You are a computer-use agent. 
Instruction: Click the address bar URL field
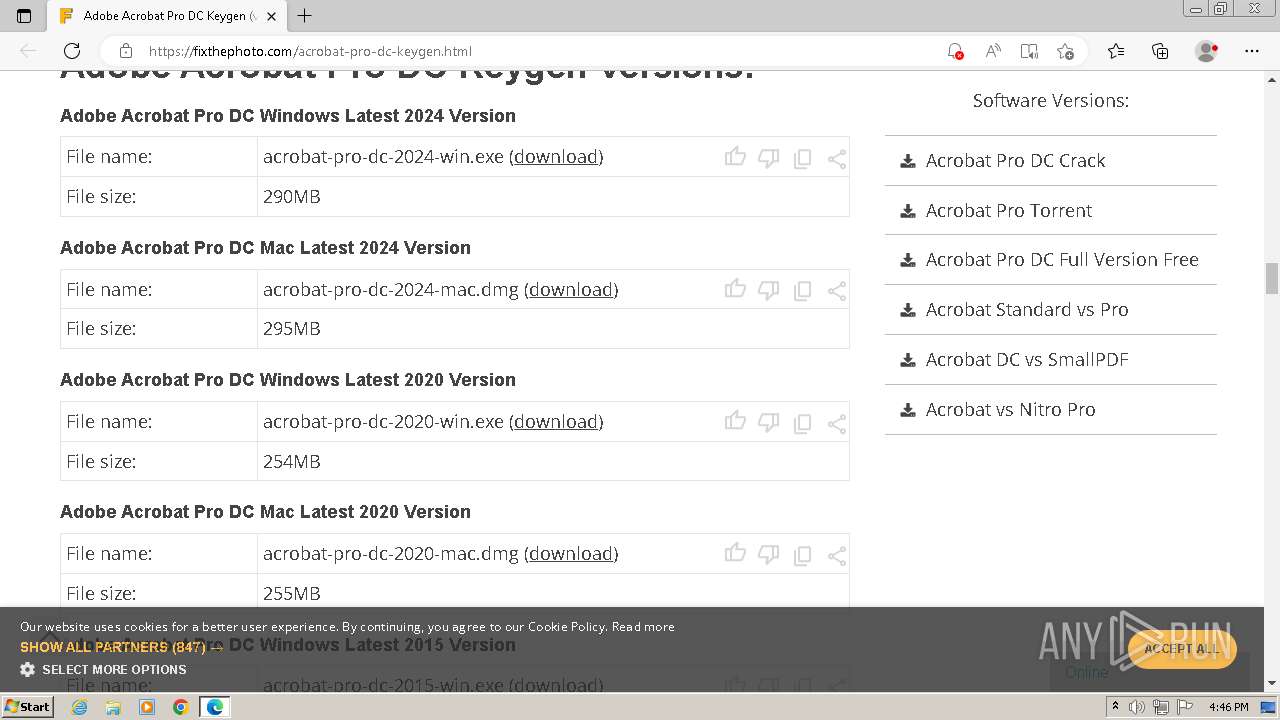(540, 51)
